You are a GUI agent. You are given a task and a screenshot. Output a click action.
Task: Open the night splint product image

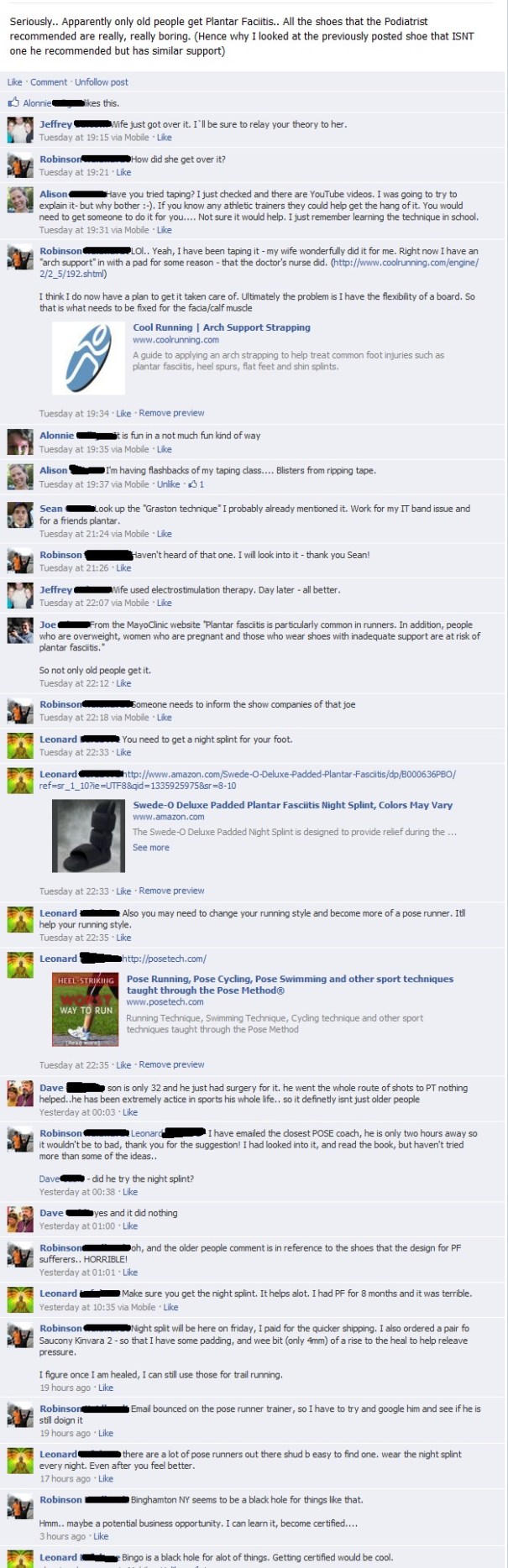[87, 835]
